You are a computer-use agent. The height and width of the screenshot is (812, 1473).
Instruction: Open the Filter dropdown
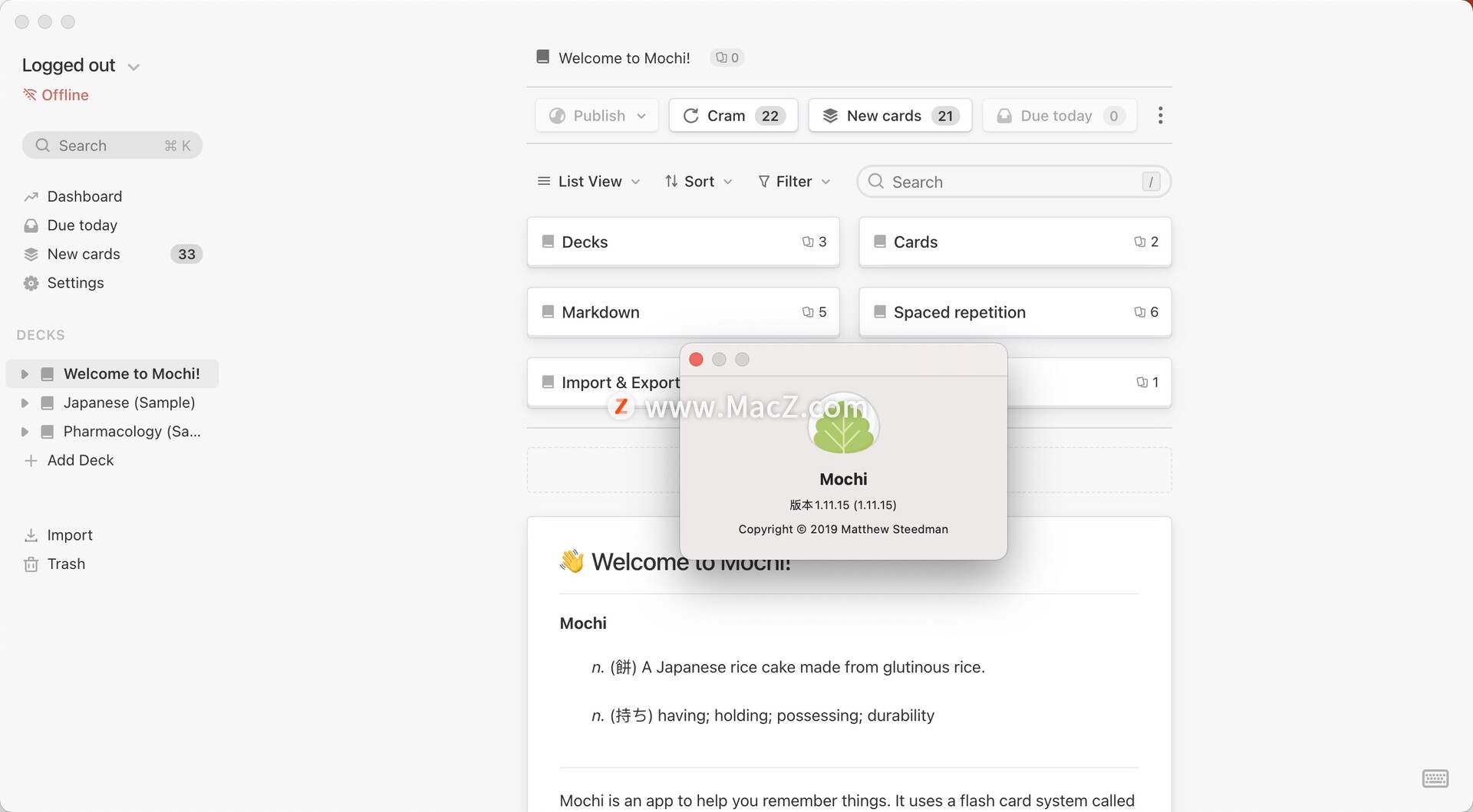[x=794, y=182]
